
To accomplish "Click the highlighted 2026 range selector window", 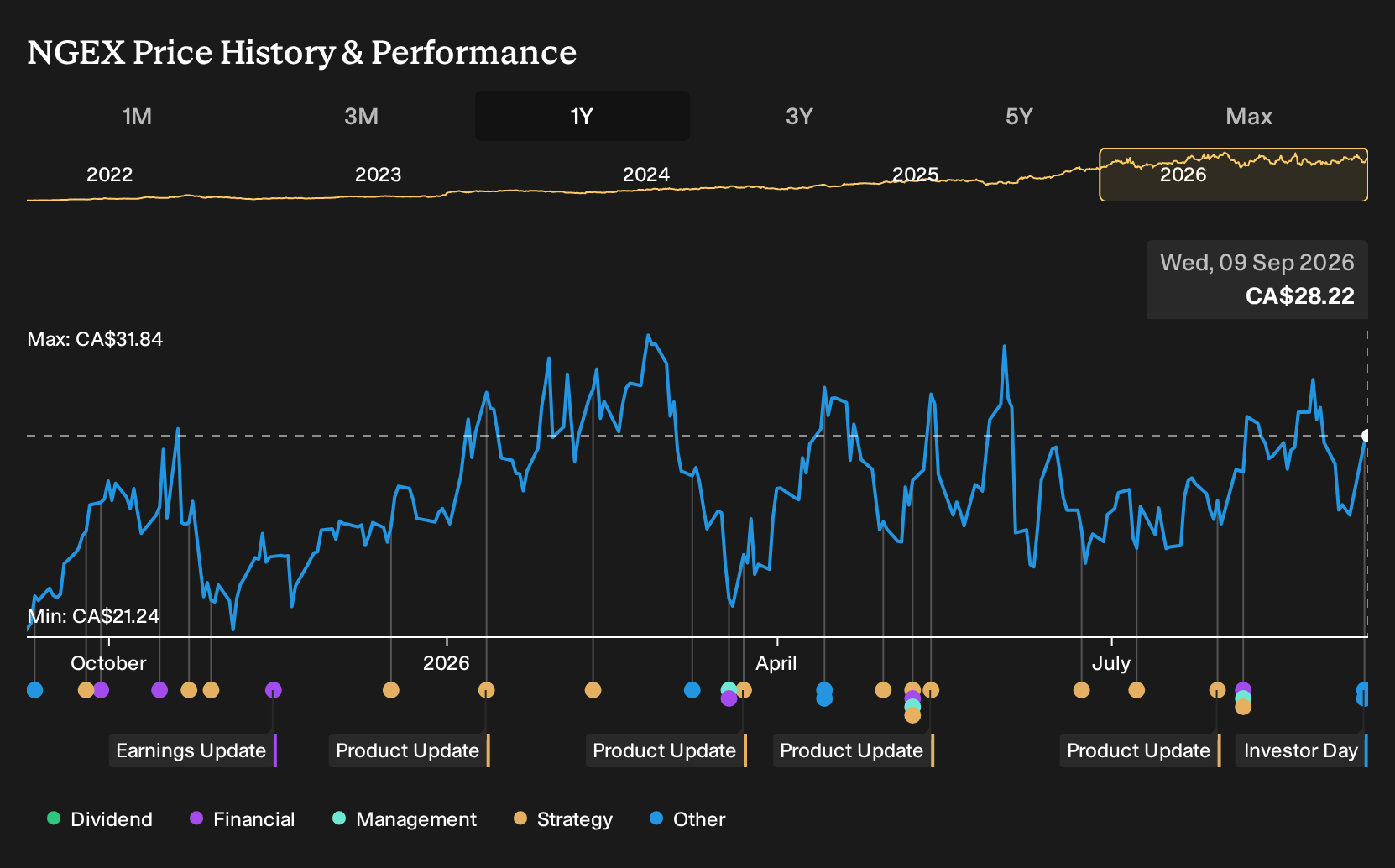I will click(x=1234, y=175).
